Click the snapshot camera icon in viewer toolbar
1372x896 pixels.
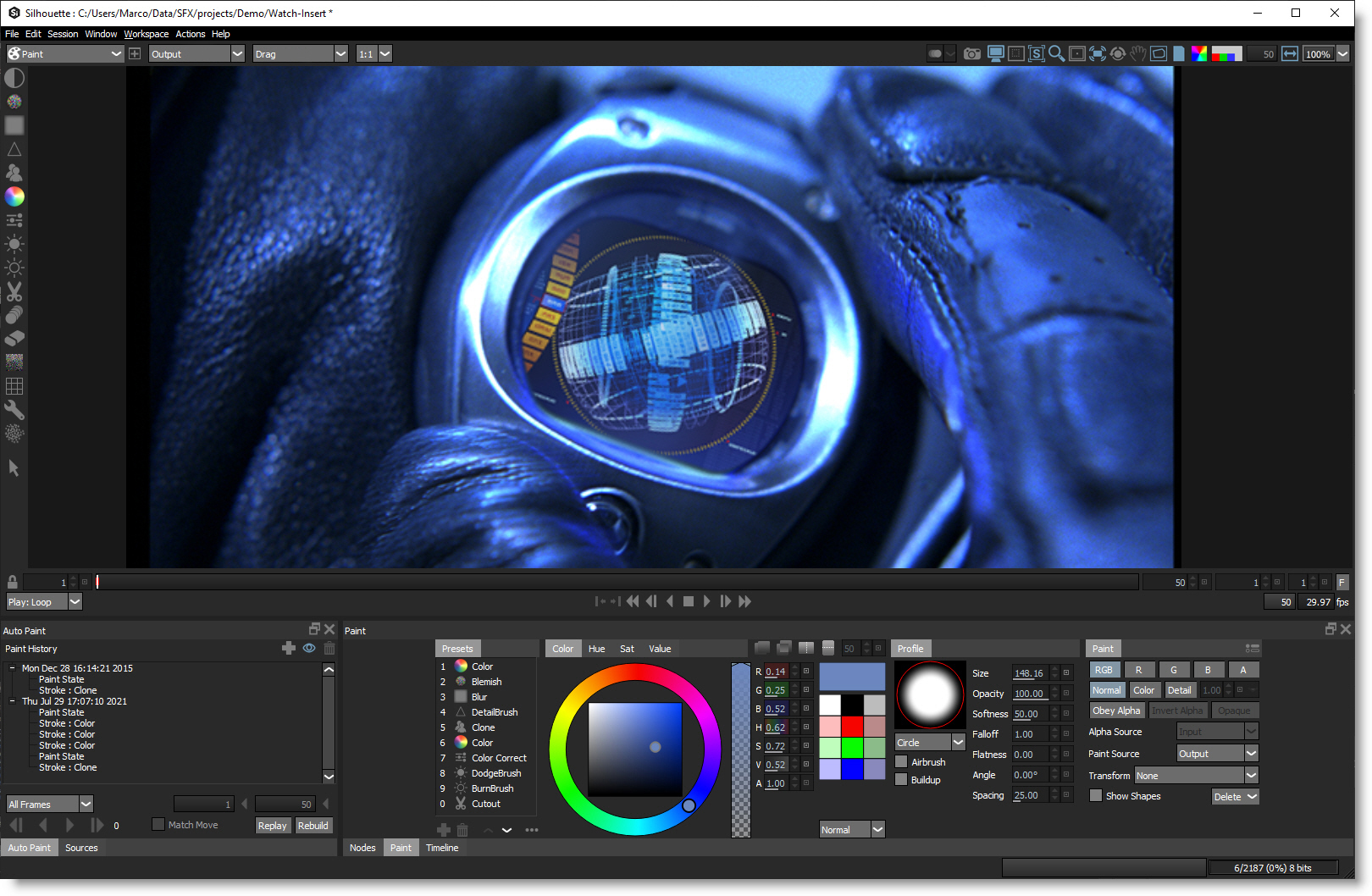click(x=972, y=54)
